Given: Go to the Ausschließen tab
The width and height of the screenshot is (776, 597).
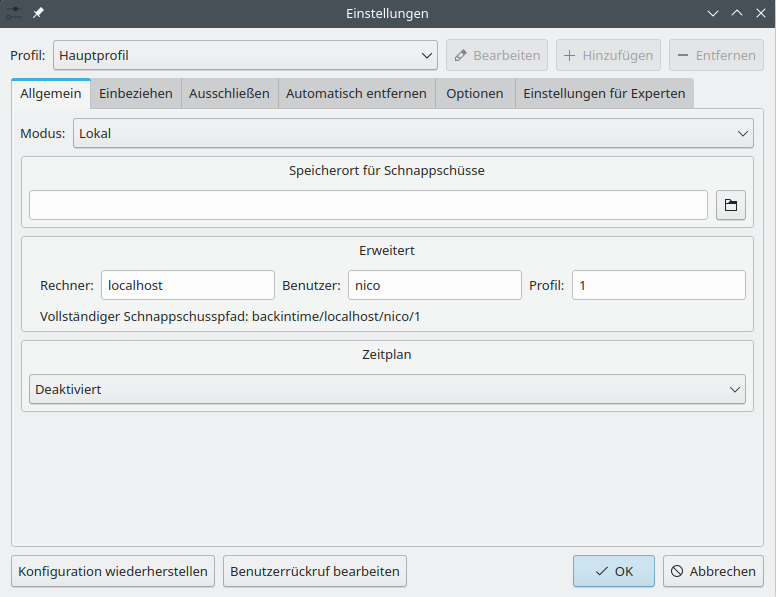Looking at the screenshot, I should click(x=229, y=94).
